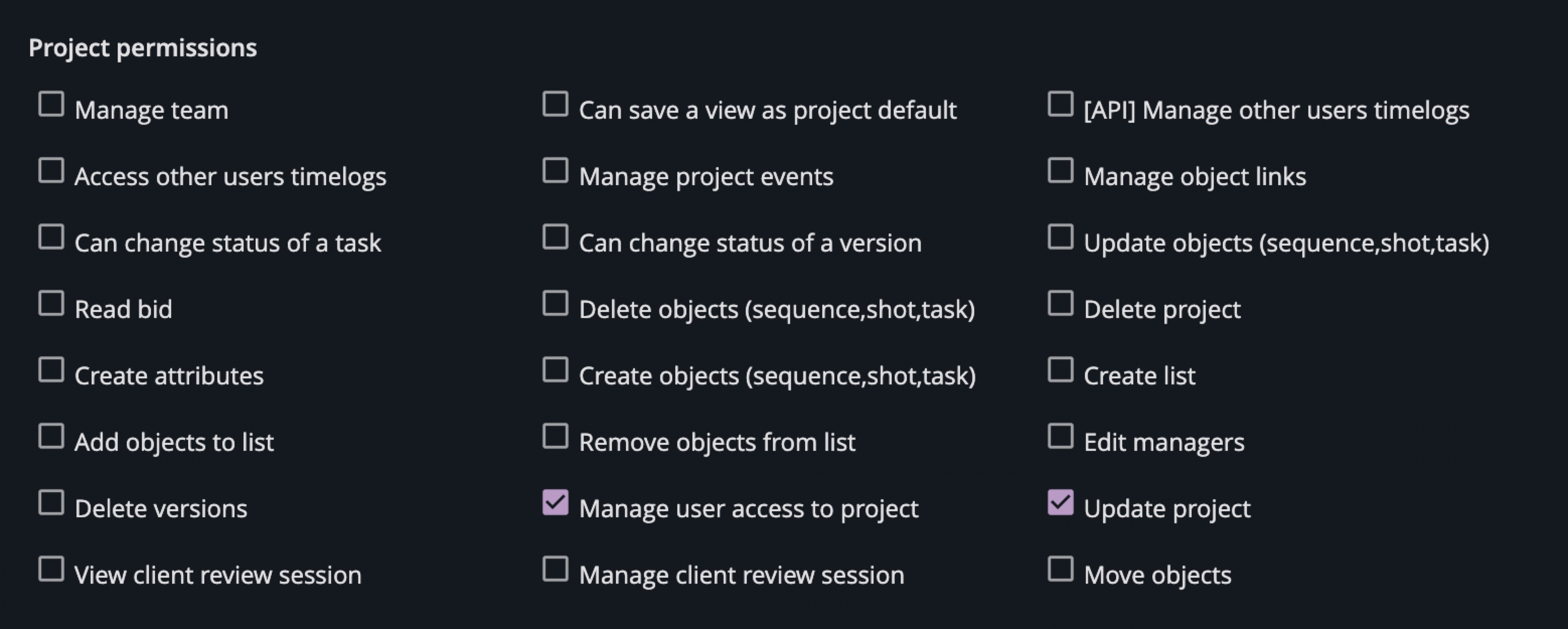Enable View client review session
Screen dimensions: 1568x629
(51, 569)
